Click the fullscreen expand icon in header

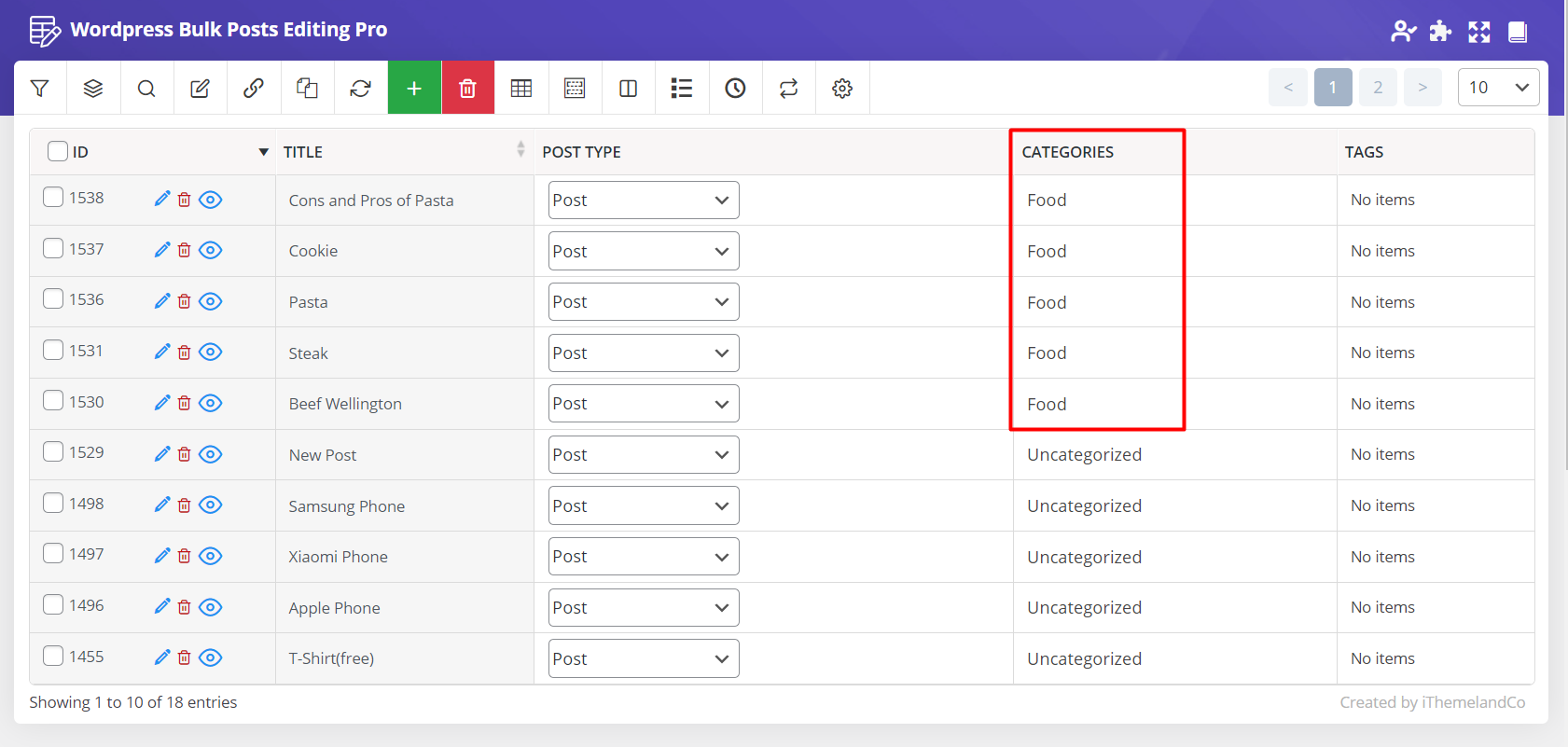tap(1479, 32)
